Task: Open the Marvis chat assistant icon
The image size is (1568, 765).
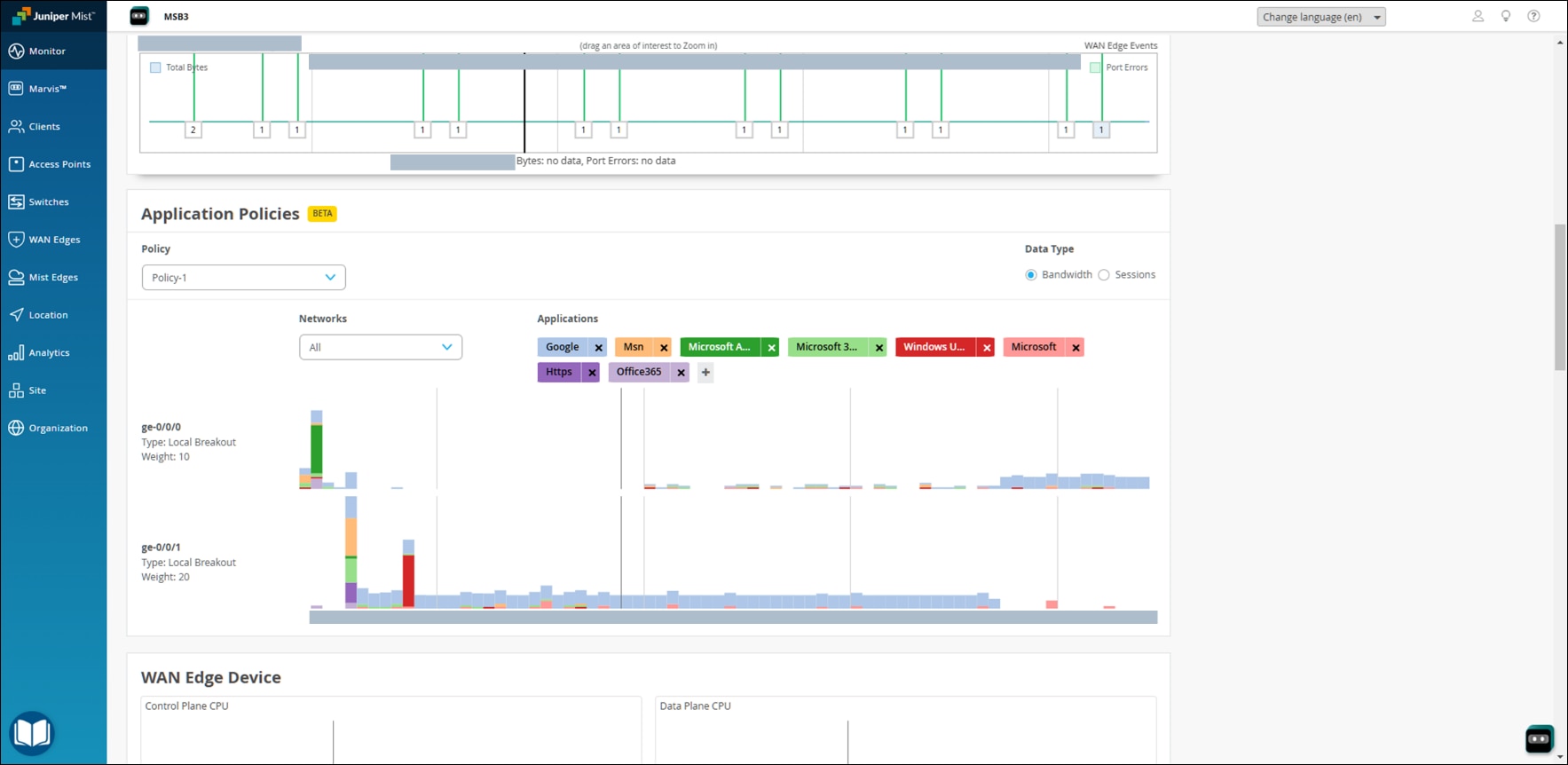Action: tap(1540, 738)
